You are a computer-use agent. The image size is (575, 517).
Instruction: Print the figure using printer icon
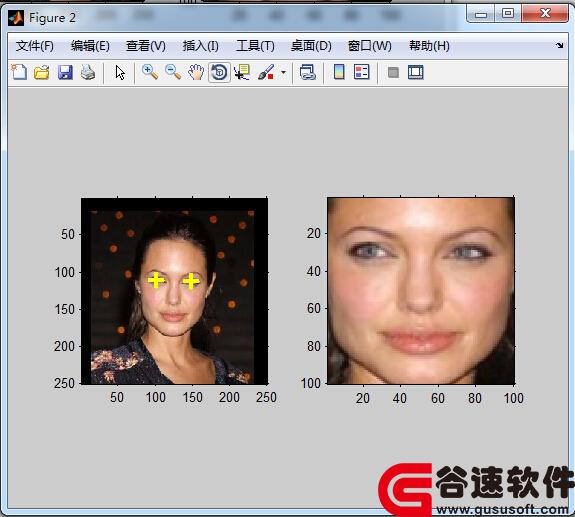[x=88, y=72]
